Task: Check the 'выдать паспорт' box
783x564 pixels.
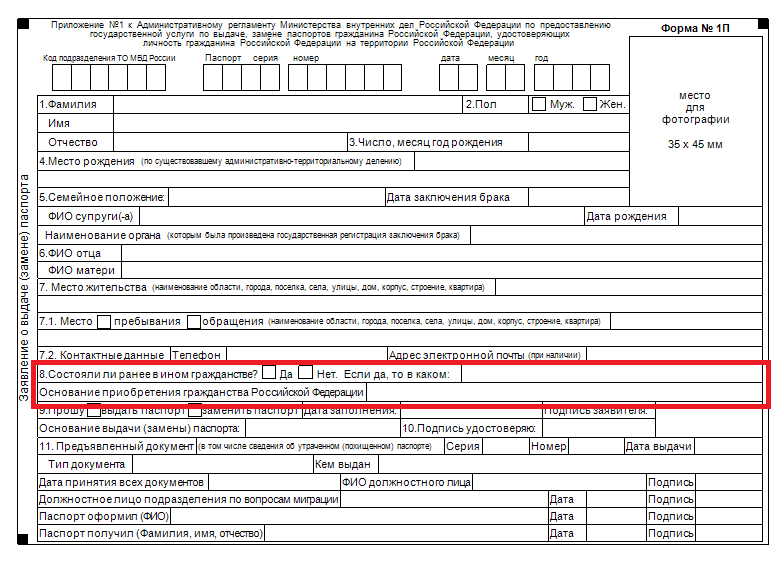Action: pyautogui.click(x=94, y=410)
